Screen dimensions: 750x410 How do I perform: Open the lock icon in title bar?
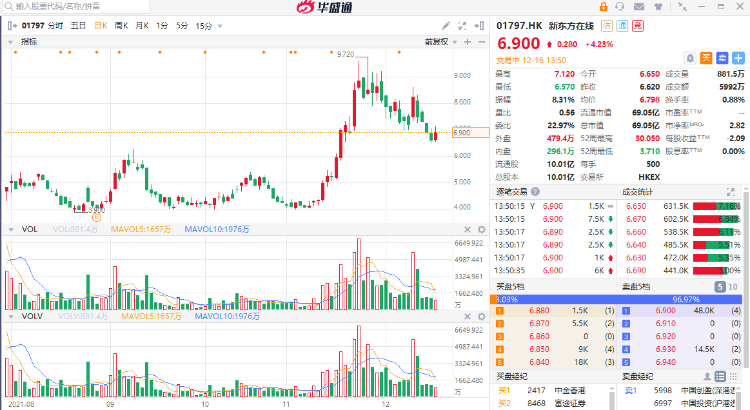(x=603, y=6)
